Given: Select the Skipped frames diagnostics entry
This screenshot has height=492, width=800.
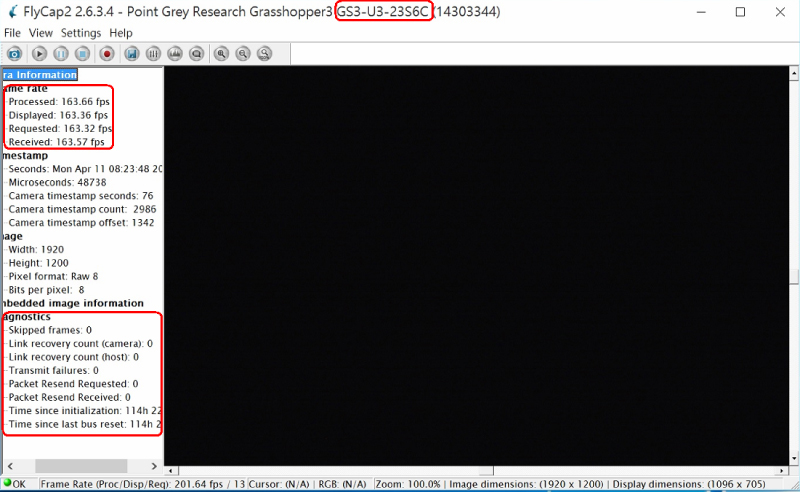Looking at the screenshot, I should coord(50,330).
